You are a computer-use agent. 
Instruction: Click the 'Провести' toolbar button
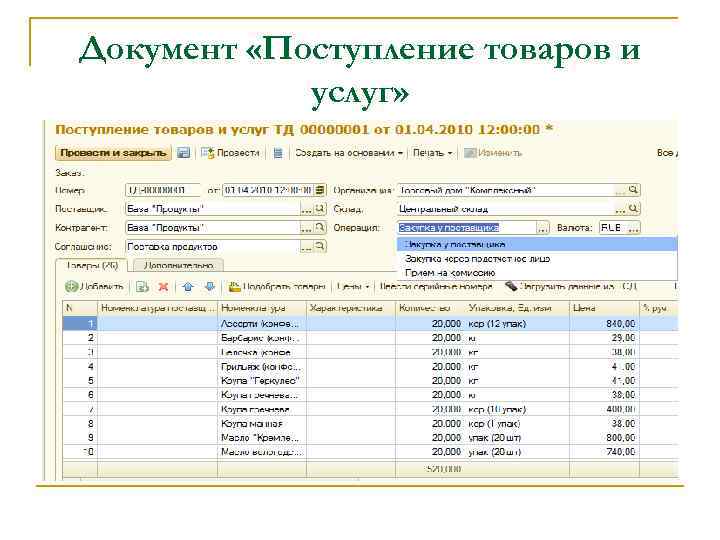(231, 153)
